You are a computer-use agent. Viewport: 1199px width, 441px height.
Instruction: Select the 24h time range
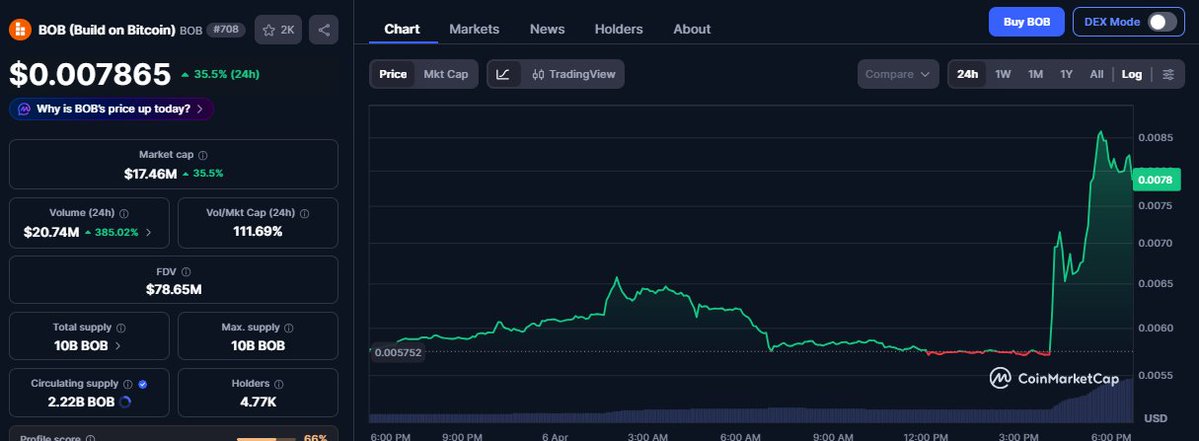(x=967, y=74)
